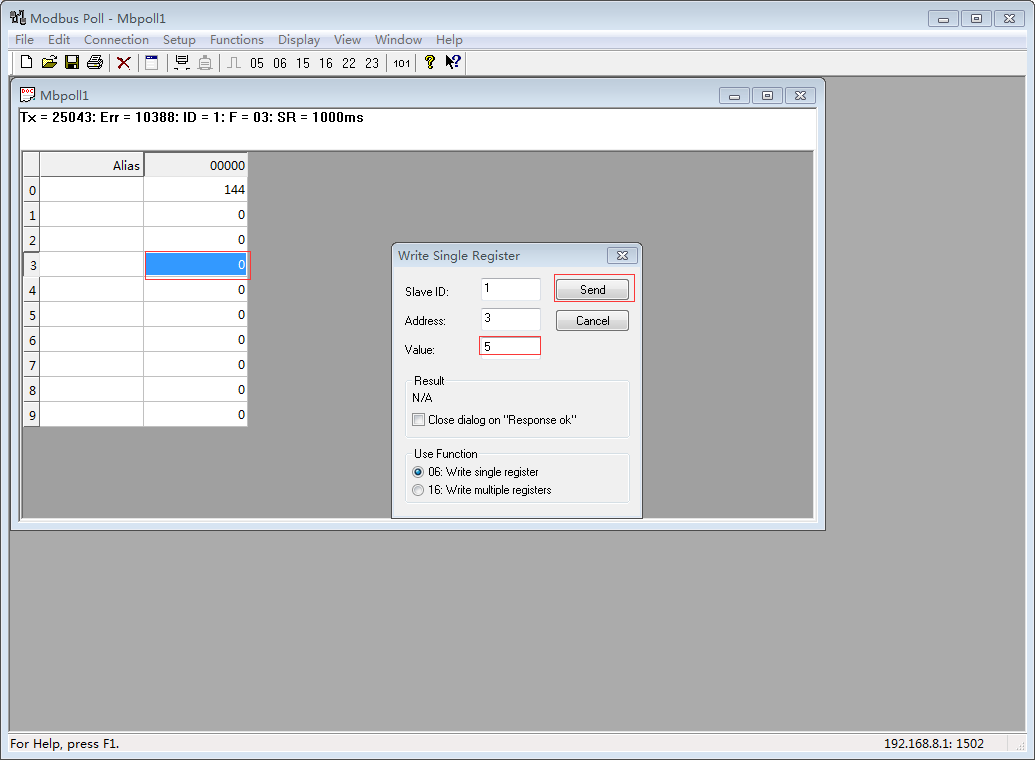Select 16: Write multiple registers option

point(419,490)
